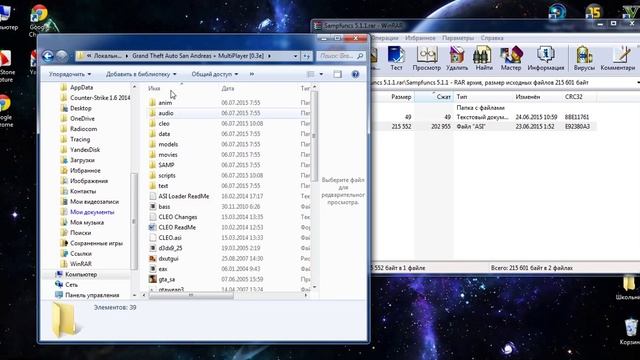
Task: Click the WinRAR Test toolbar icon
Action: tap(396, 59)
